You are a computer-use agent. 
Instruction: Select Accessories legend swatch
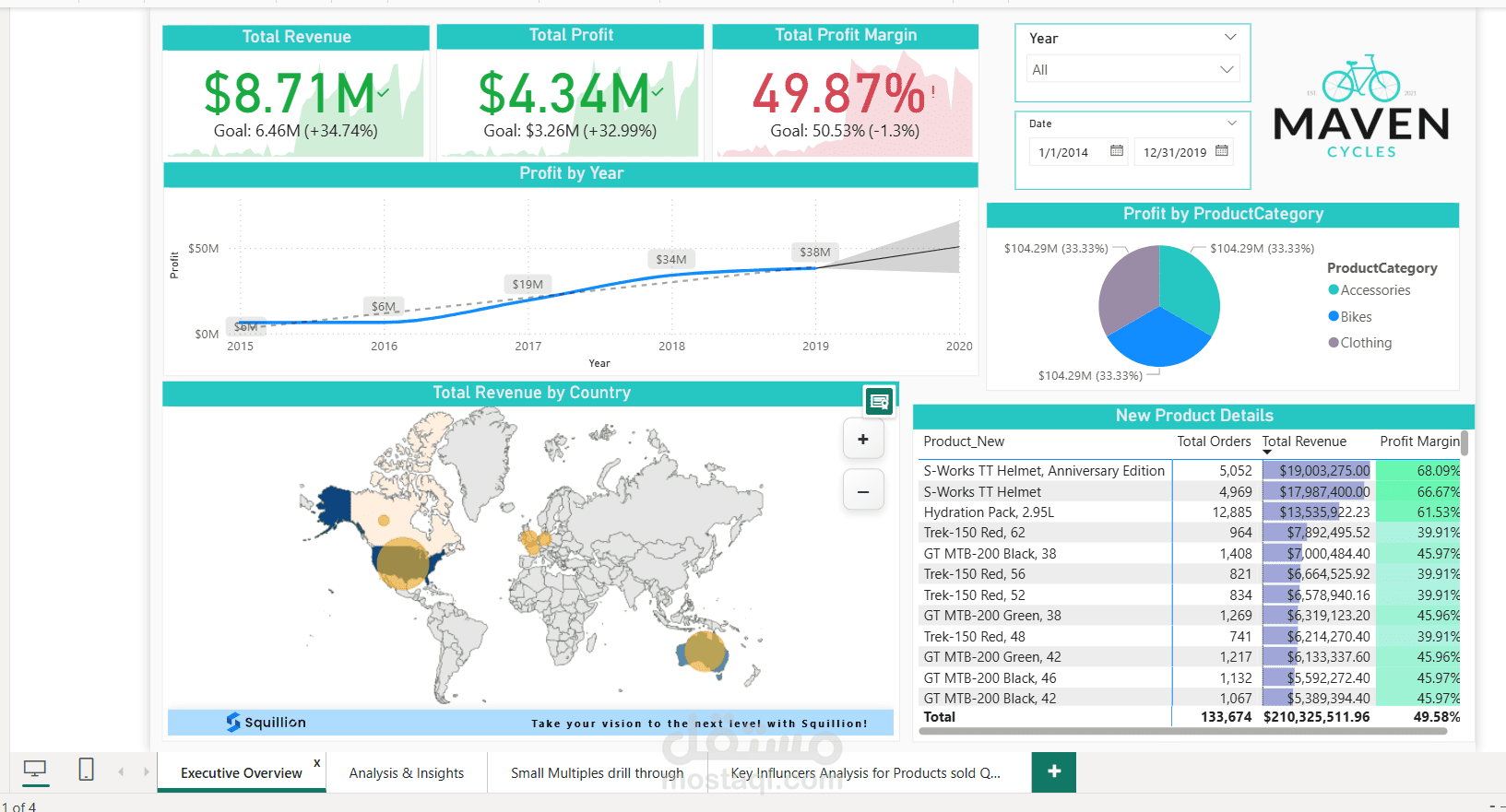pyautogui.click(x=1334, y=289)
